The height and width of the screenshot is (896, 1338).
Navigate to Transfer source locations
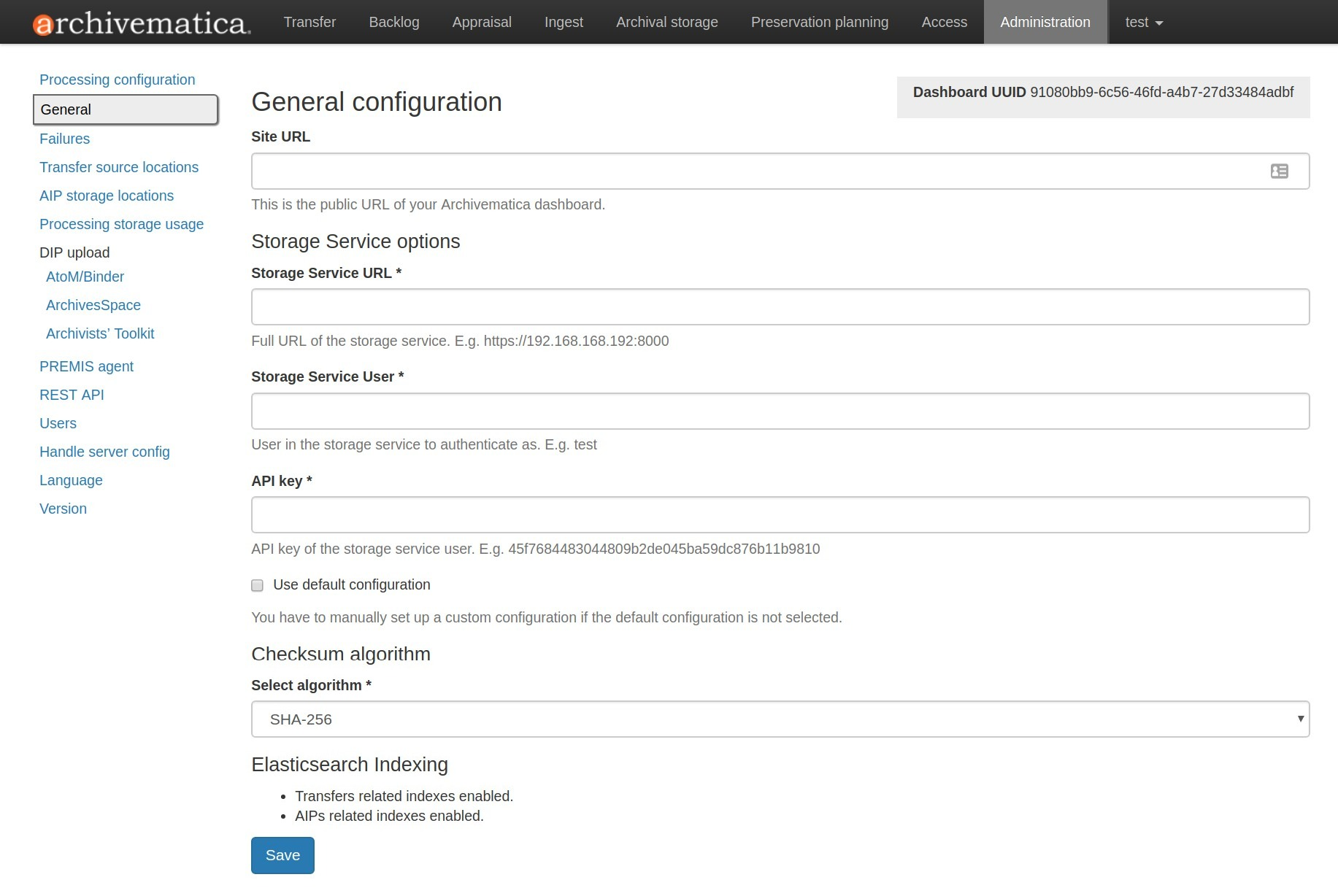(119, 167)
